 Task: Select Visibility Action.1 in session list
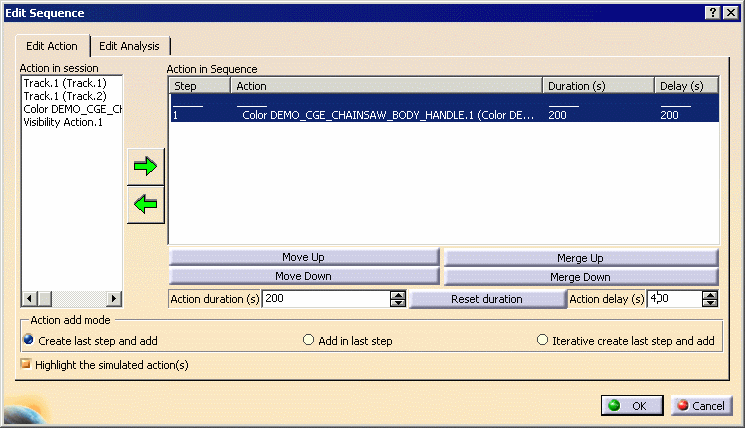coord(63,122)
